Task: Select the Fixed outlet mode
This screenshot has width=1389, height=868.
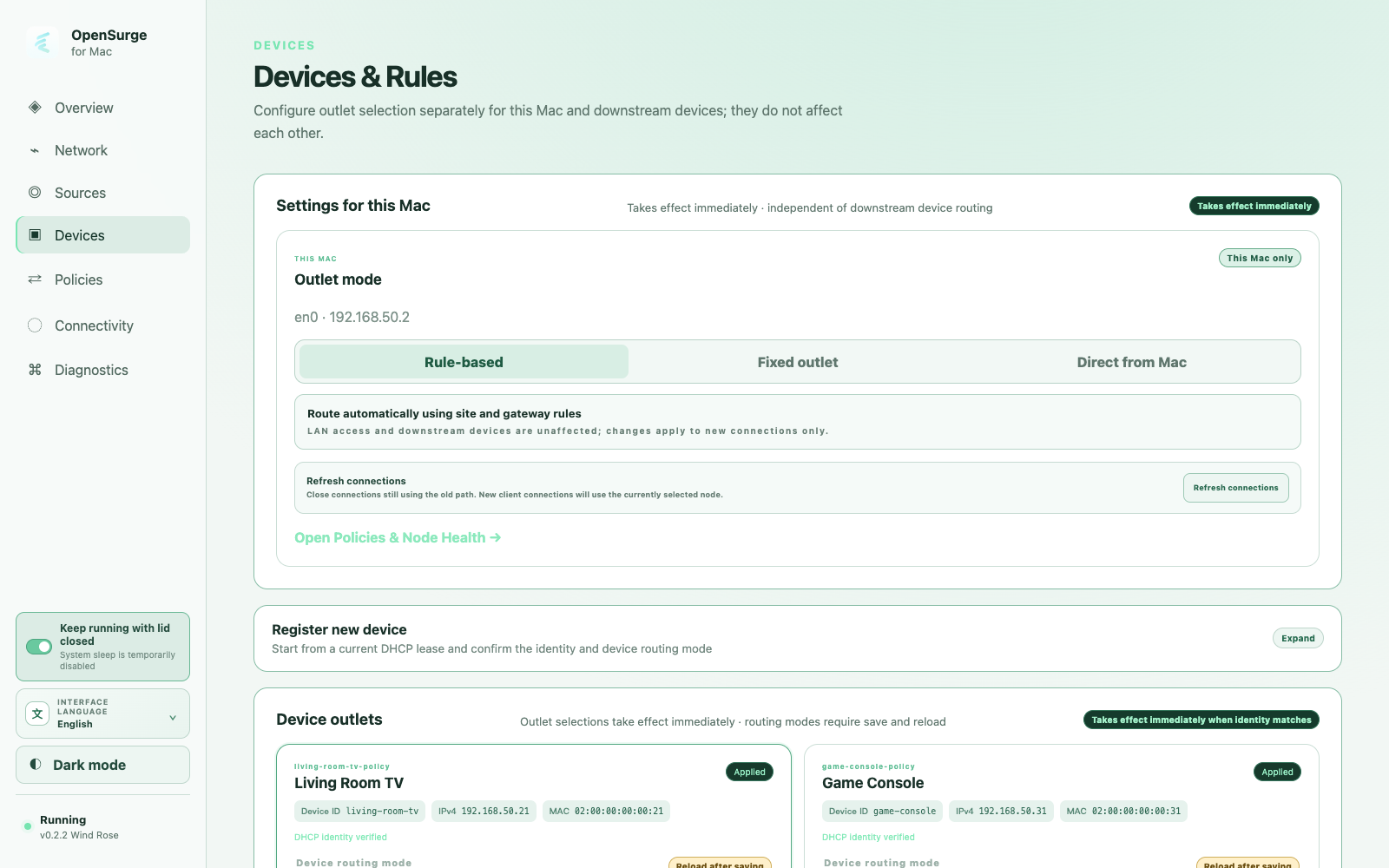Action: pos(798,362)
